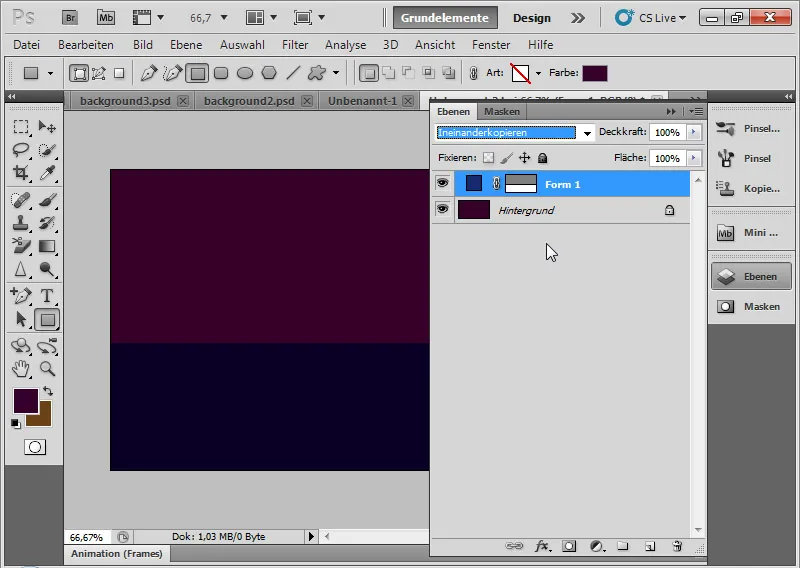The image size is (800, 568).
Task: Select the Eraser tool
Action: (x=21, y=246)
